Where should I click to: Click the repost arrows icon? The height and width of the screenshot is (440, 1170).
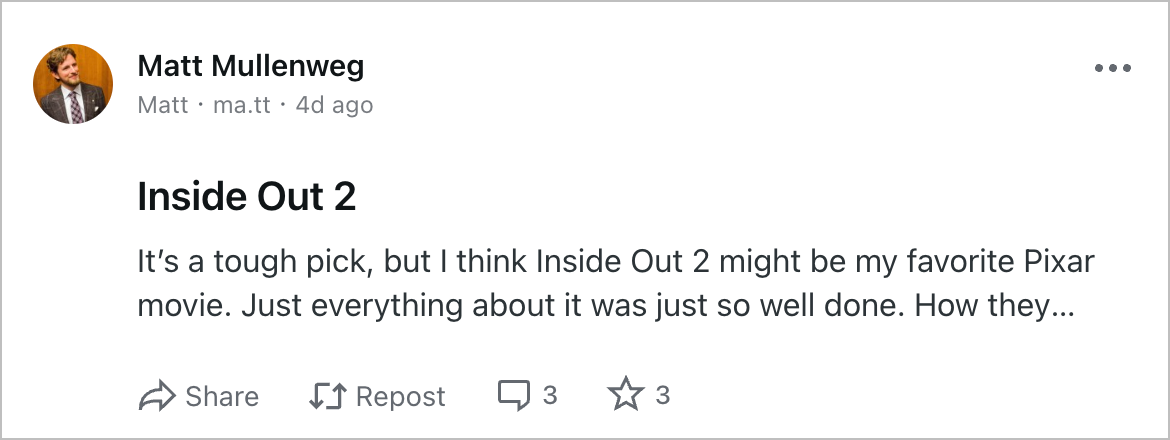(326, 396)
